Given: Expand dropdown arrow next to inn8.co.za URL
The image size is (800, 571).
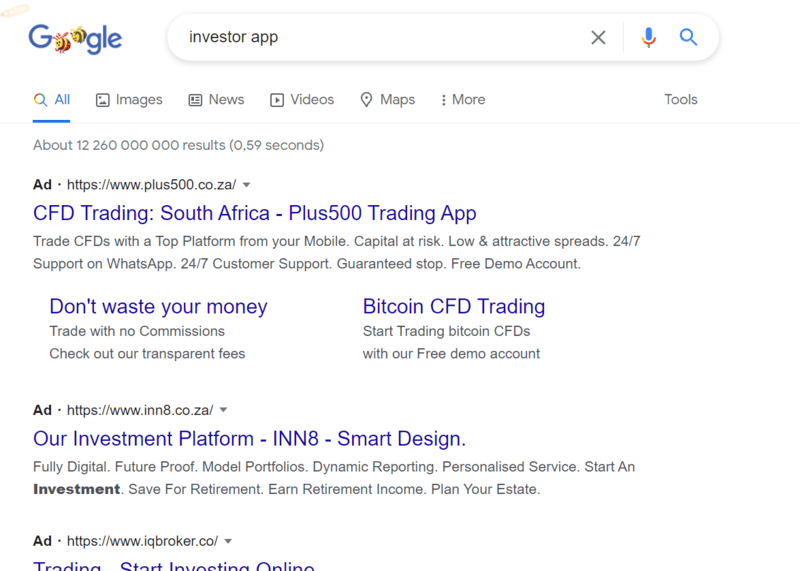Looking at the screenshot, I should click(x=223, y=410).
